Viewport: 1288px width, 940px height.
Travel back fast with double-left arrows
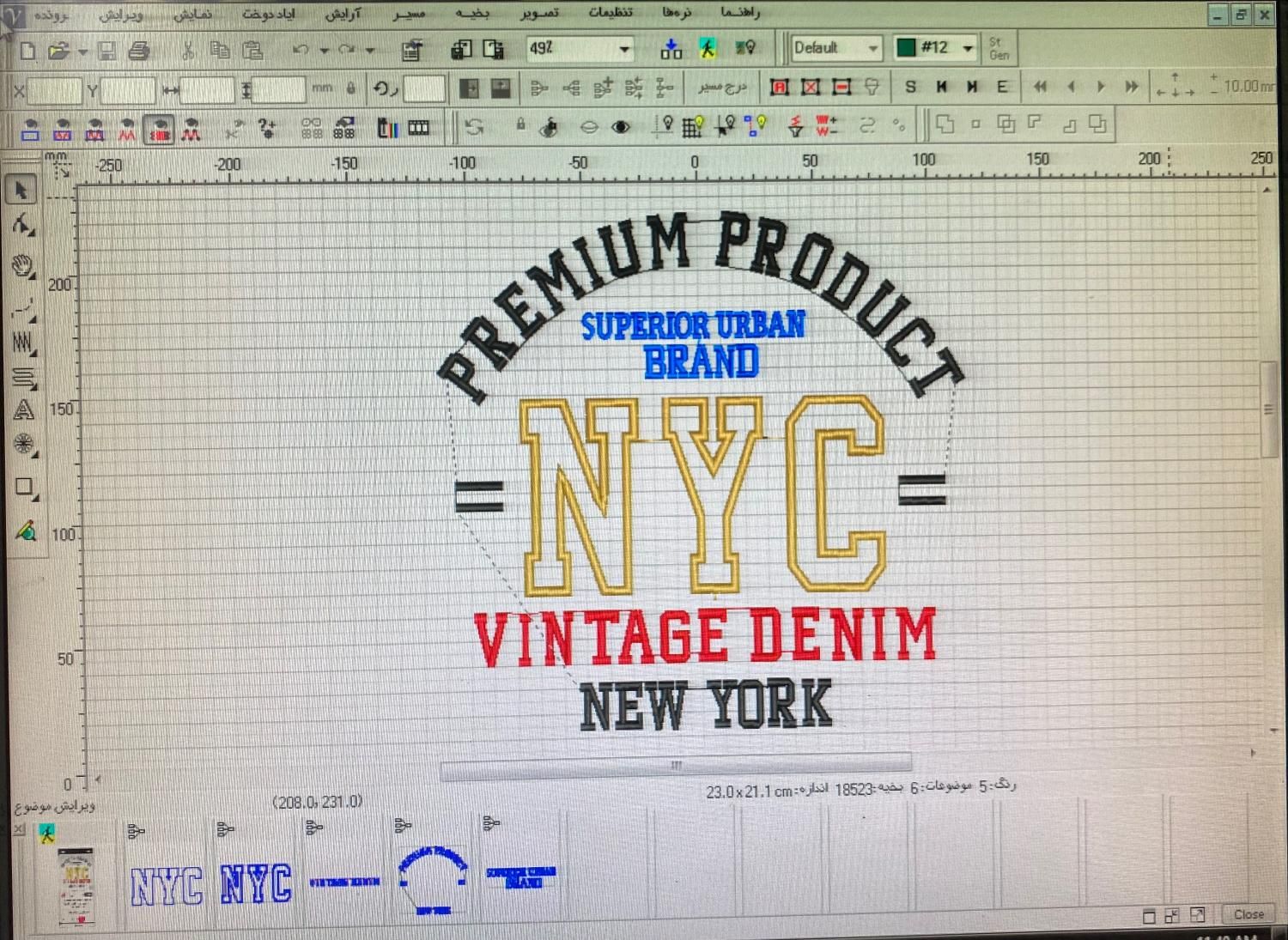pos(1040,86)
